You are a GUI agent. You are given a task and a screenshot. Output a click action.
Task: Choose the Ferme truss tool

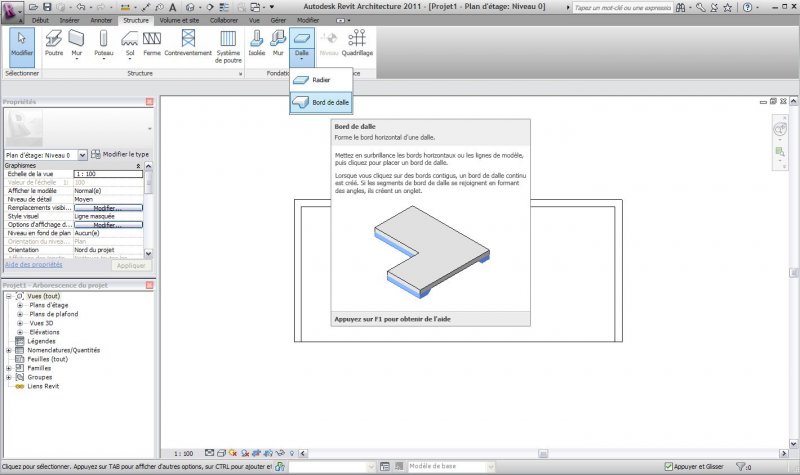152,43
